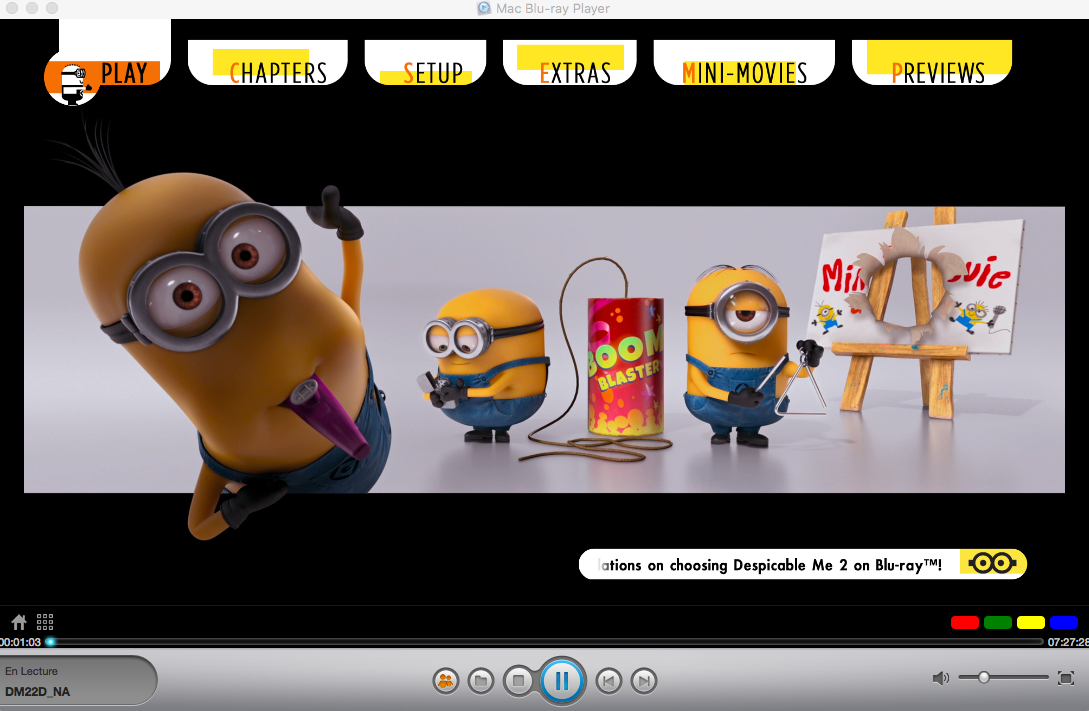1089x711 pixels.
Task: Open the SETUP menu
Action: pos(425,63)
